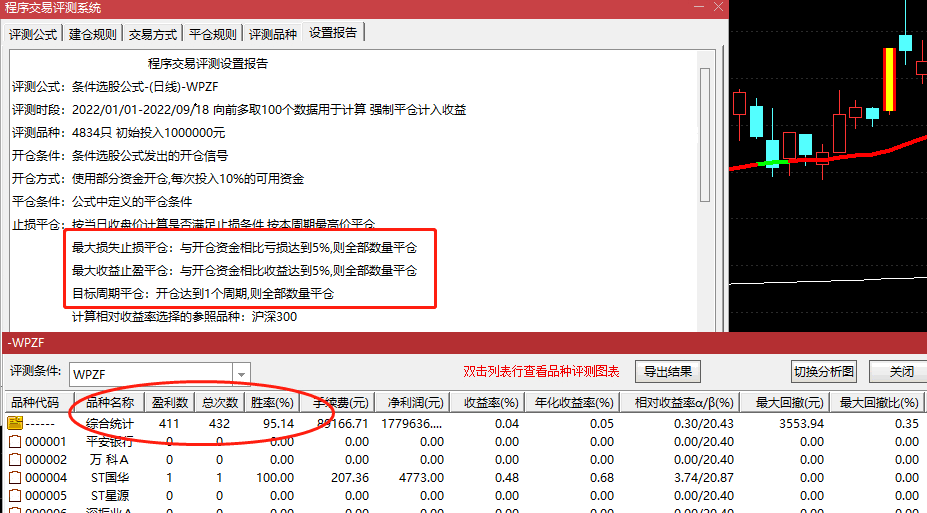Viewport: 927px width, 513px height.
Task: Switch to the 评测公式 tab
Action: click(33, 34)
